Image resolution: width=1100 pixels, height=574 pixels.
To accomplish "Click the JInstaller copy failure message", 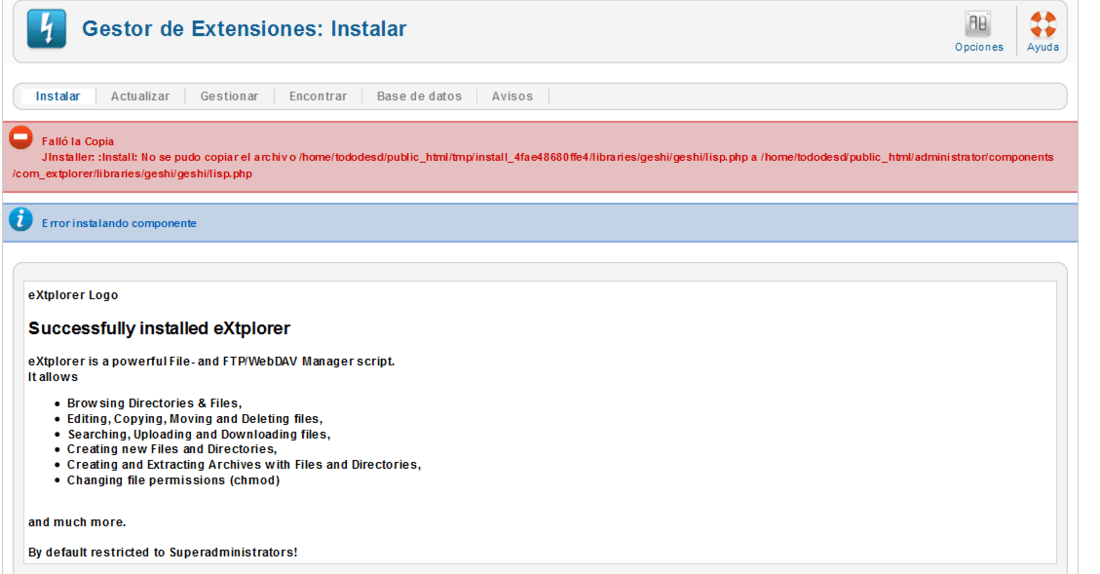I will (533, 166).
